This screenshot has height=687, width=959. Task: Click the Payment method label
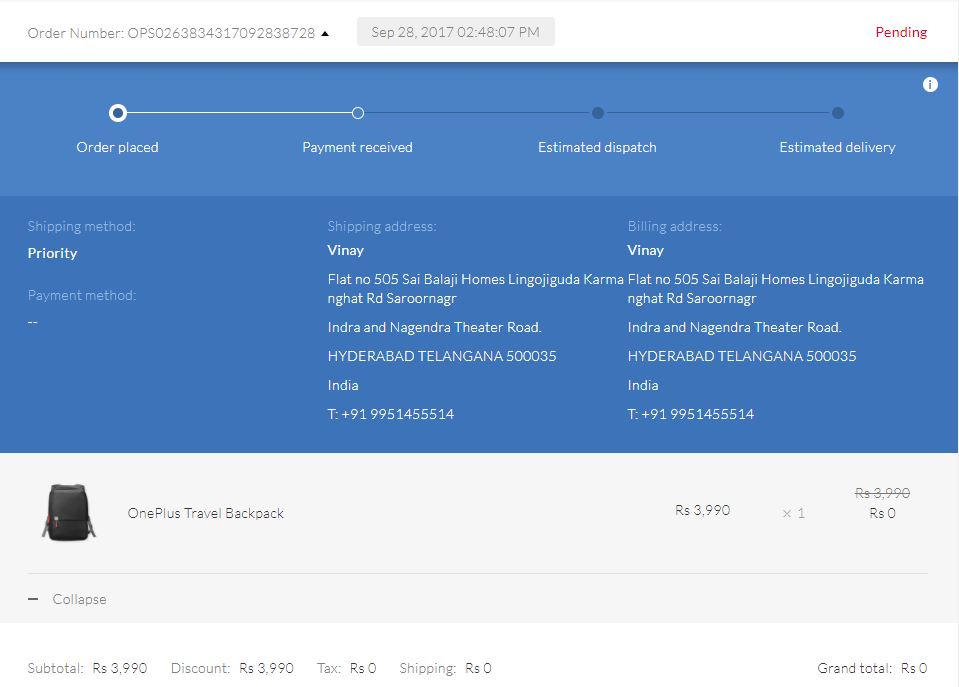pos(82,295)
